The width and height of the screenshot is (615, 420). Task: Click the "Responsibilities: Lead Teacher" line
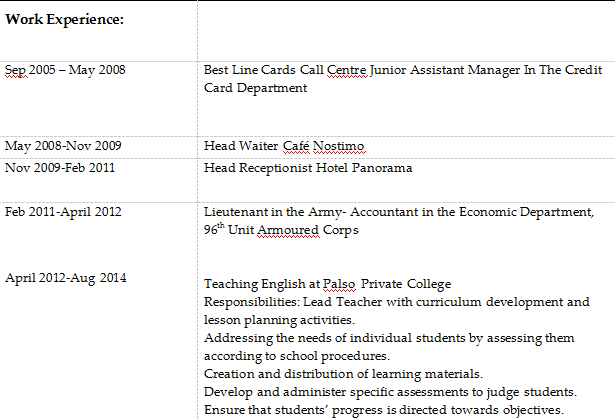(x=396, y=302)
